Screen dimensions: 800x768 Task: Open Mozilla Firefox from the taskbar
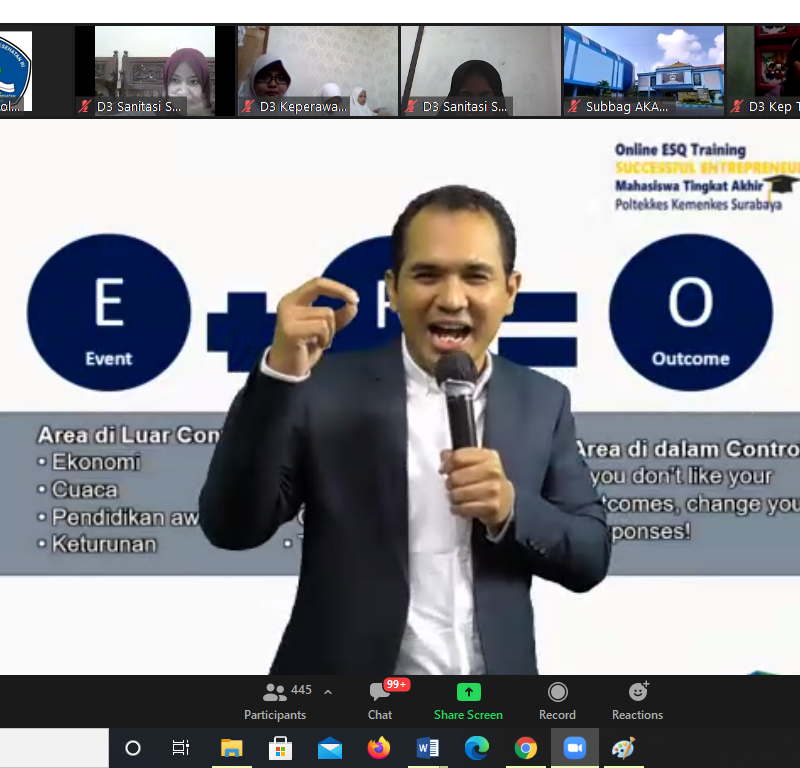(x=378, y=748)
